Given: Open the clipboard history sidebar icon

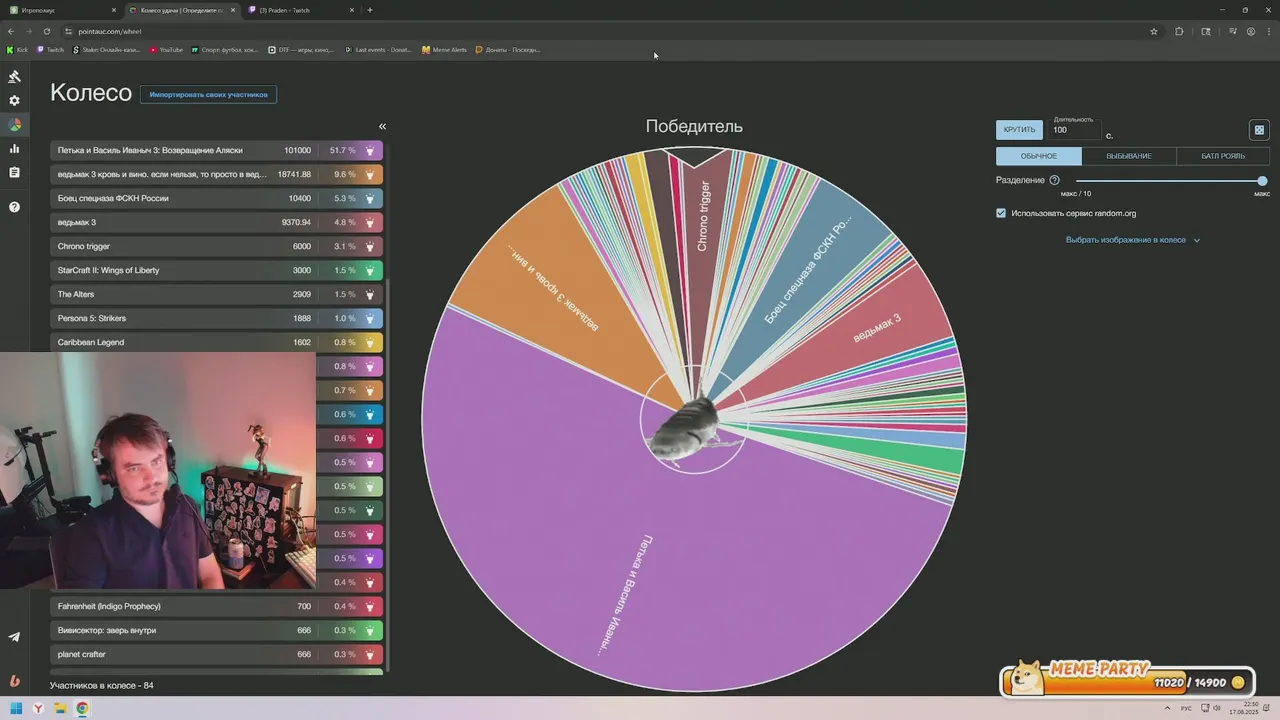Looking at the screenshot, I should pos(14,173).
